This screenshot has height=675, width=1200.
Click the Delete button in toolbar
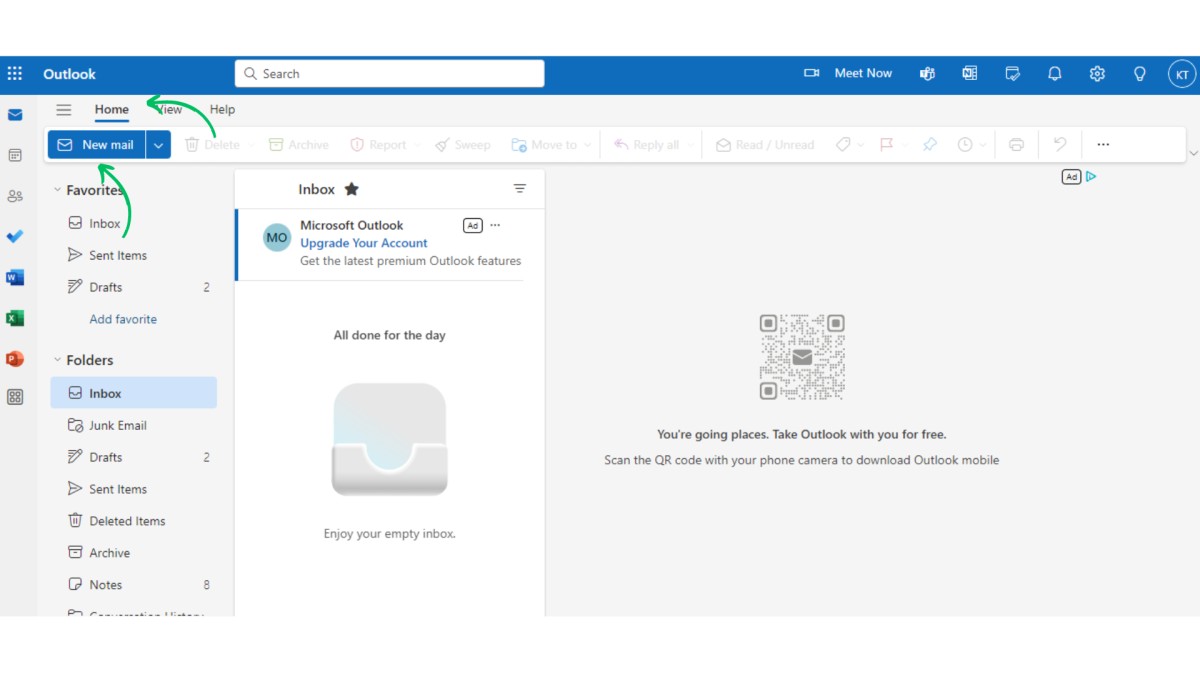pyautogui.click(x=213, y=145)
